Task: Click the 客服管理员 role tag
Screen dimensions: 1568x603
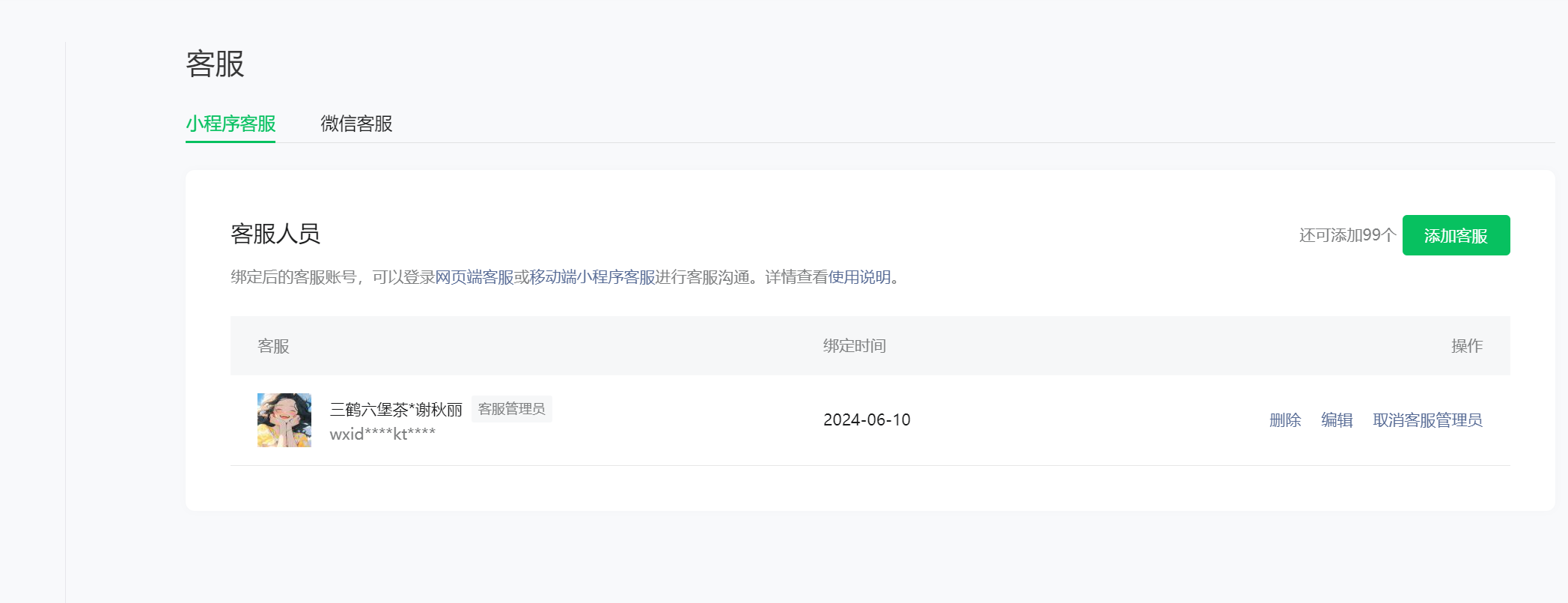Action: [x=512, y=409]
